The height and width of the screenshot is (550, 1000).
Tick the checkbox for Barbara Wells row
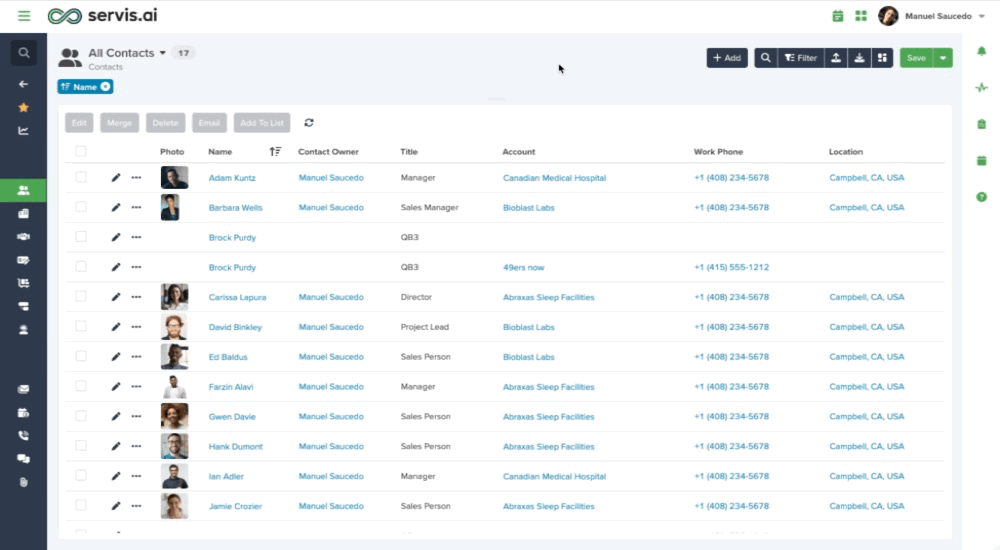click(x=81, y=207)
